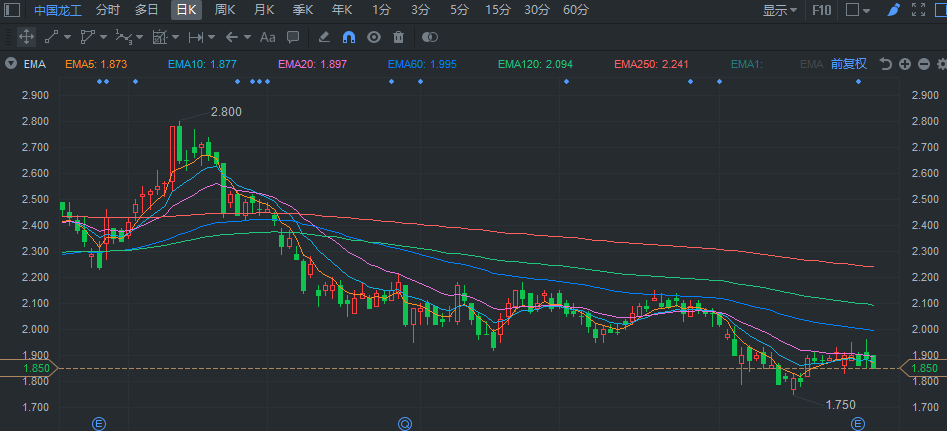Viewport: 947px width, 431px height.
Task: Click the 2.800 high price label
Action: (226, 112)
